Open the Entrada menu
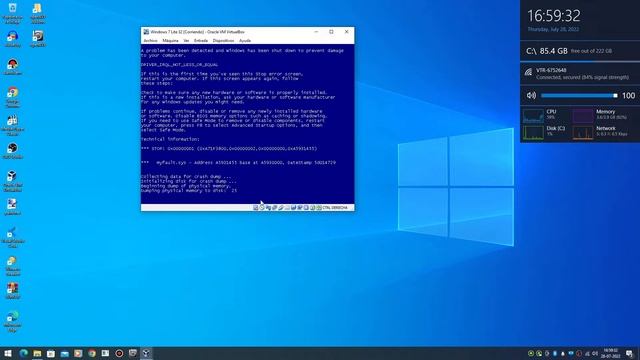 click(201, 41)
